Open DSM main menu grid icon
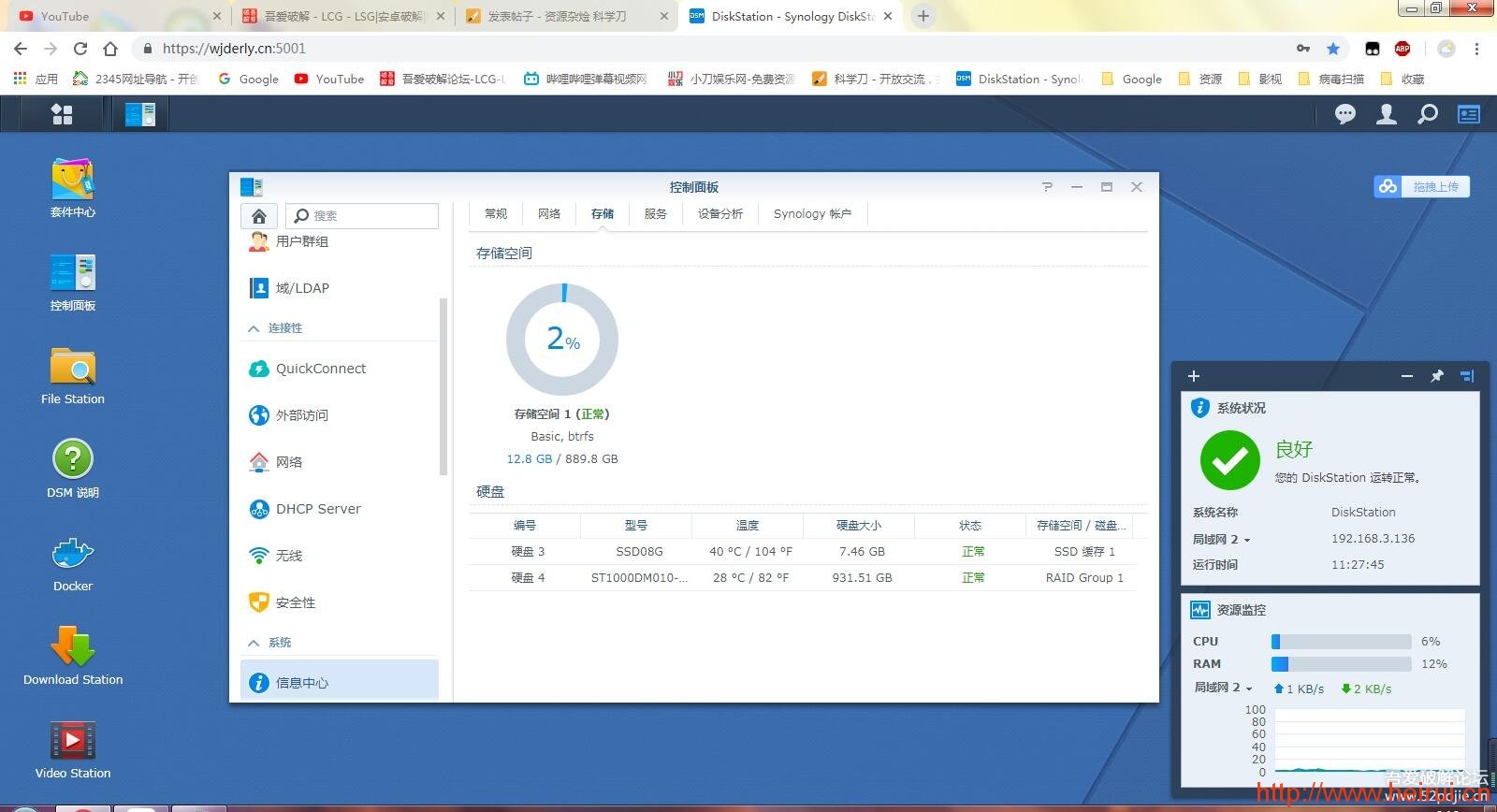 (62, 114)
